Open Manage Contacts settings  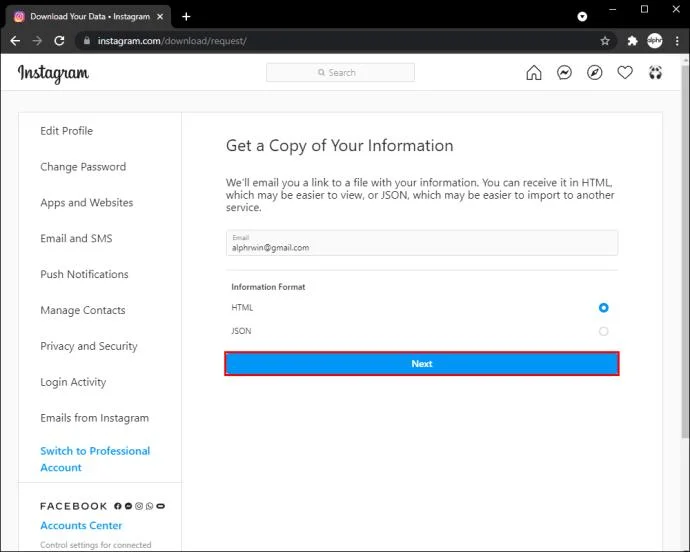(83, 310)
